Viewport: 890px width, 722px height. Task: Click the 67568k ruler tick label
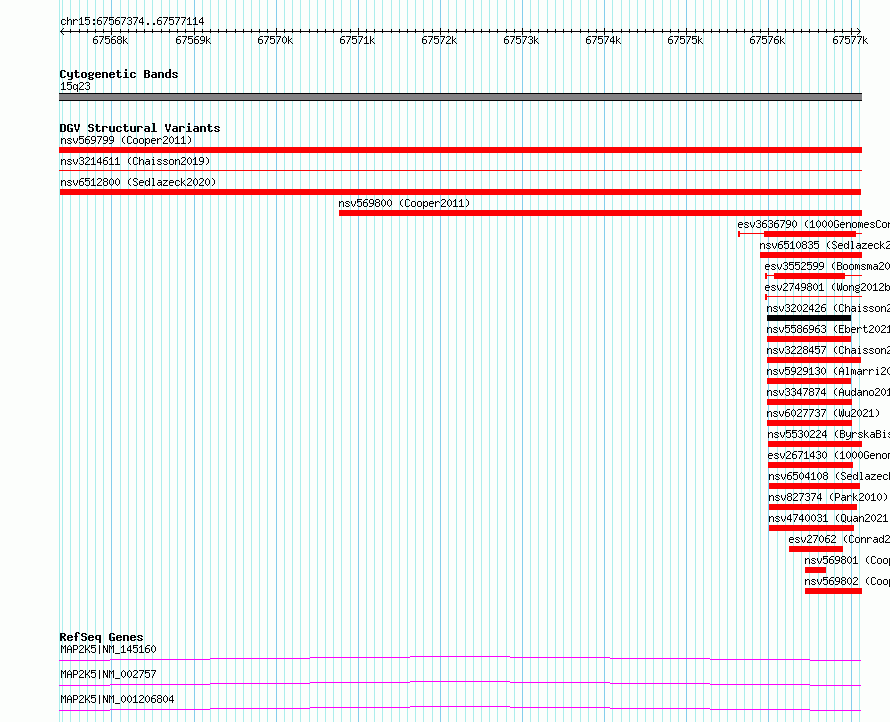[x=110, y=40]
